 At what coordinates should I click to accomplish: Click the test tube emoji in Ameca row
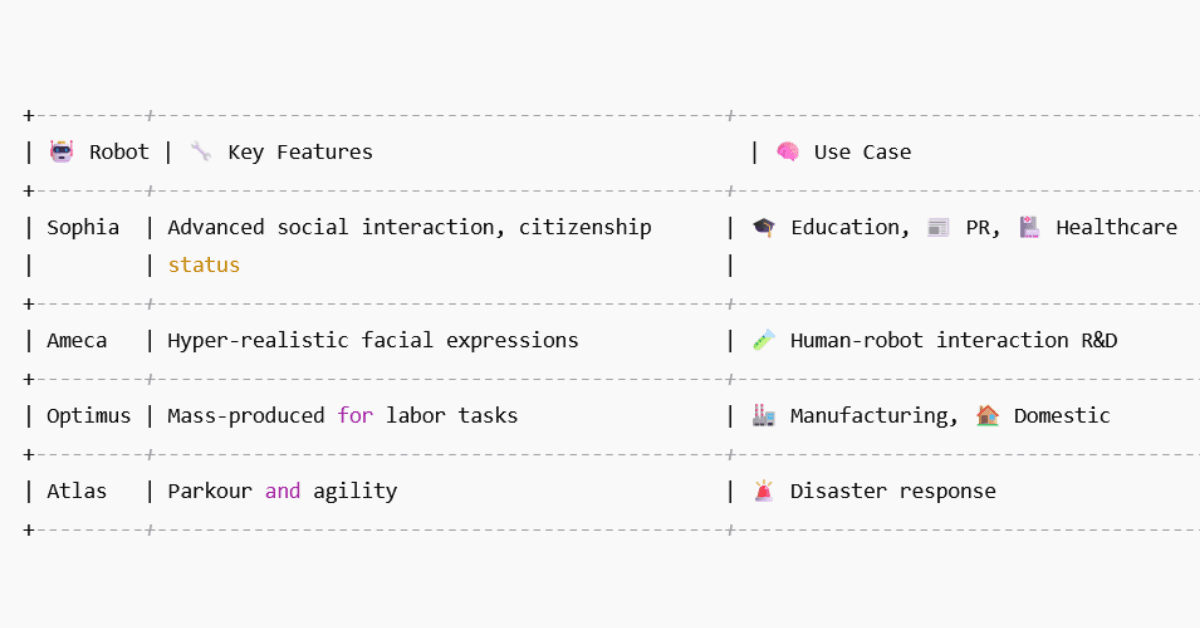764,340
